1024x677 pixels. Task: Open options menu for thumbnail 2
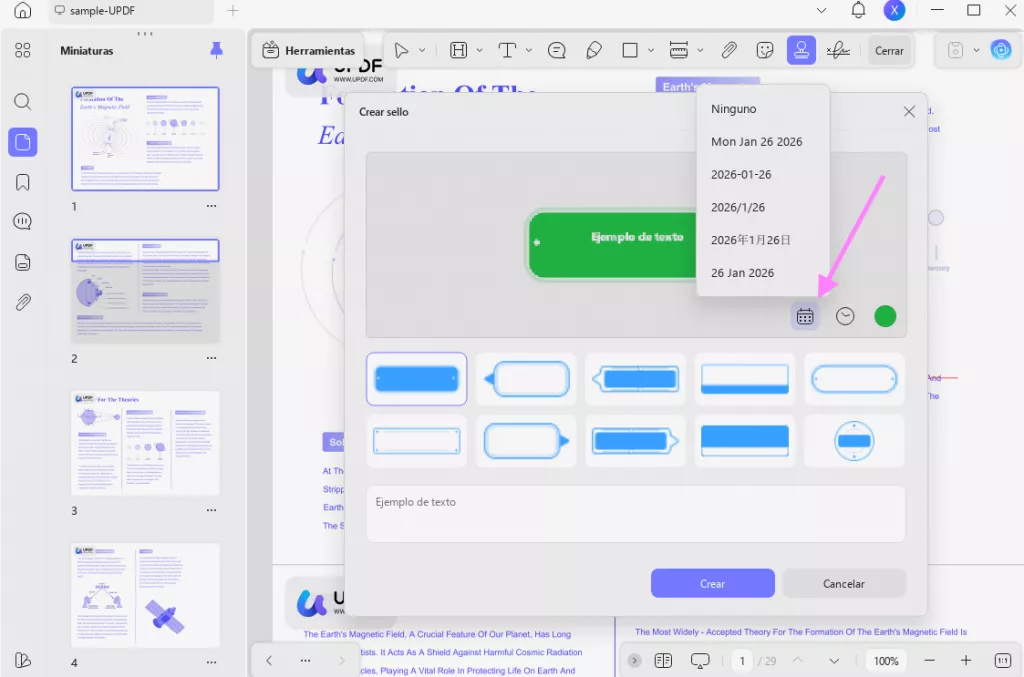click(x=211, y=358)
